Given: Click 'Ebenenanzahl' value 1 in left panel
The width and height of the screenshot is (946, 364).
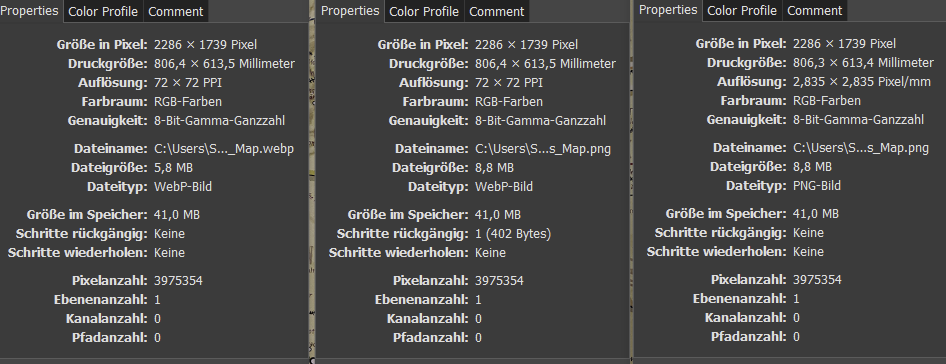Looking at the screenshot, I should [x=157, y=299].
